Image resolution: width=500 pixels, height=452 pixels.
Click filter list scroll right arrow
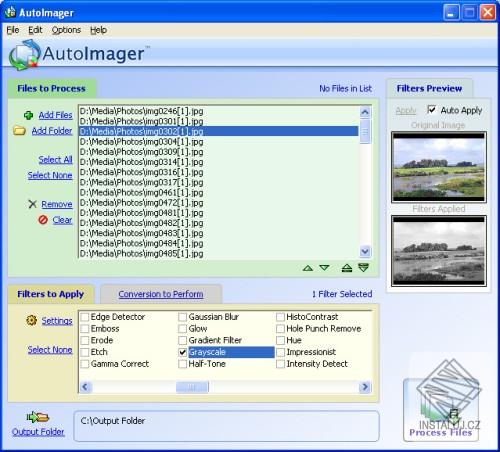365,387
